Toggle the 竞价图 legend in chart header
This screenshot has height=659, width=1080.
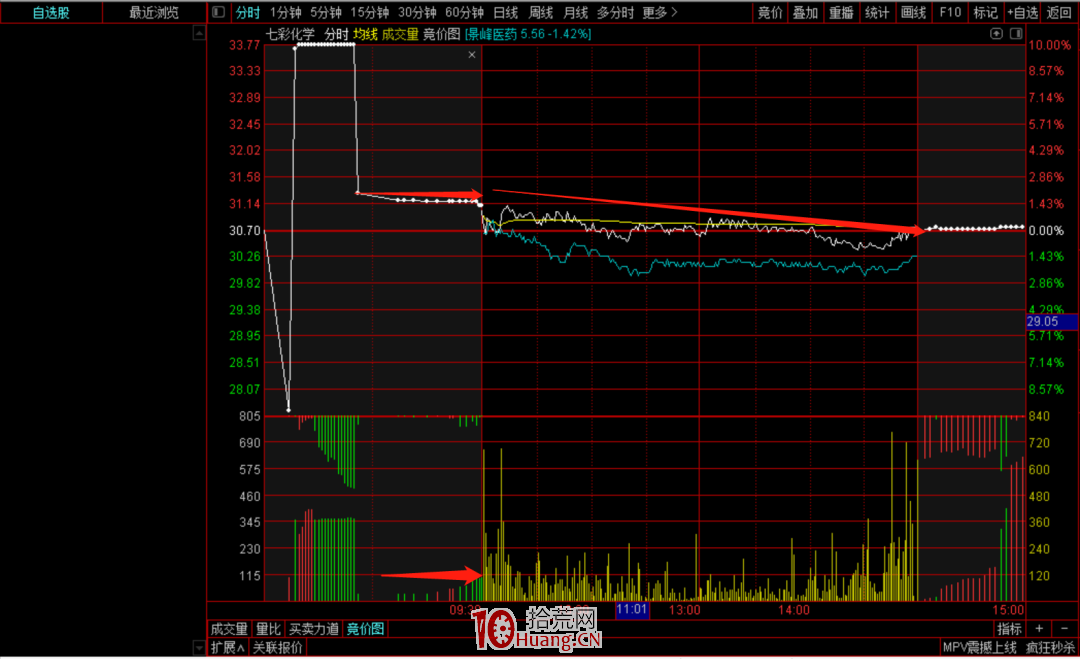(x=442, y=34)
